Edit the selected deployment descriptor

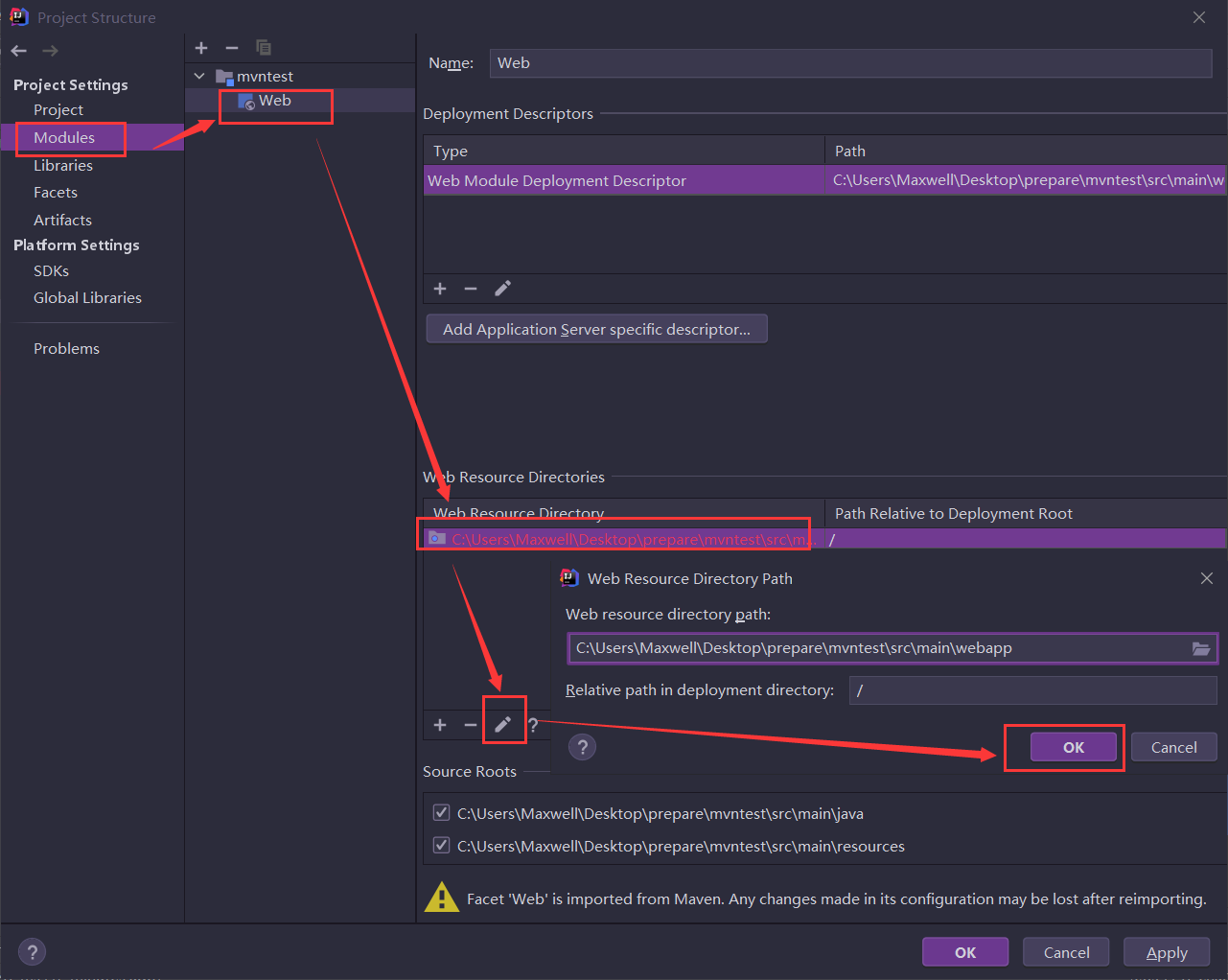click(502, 289)
